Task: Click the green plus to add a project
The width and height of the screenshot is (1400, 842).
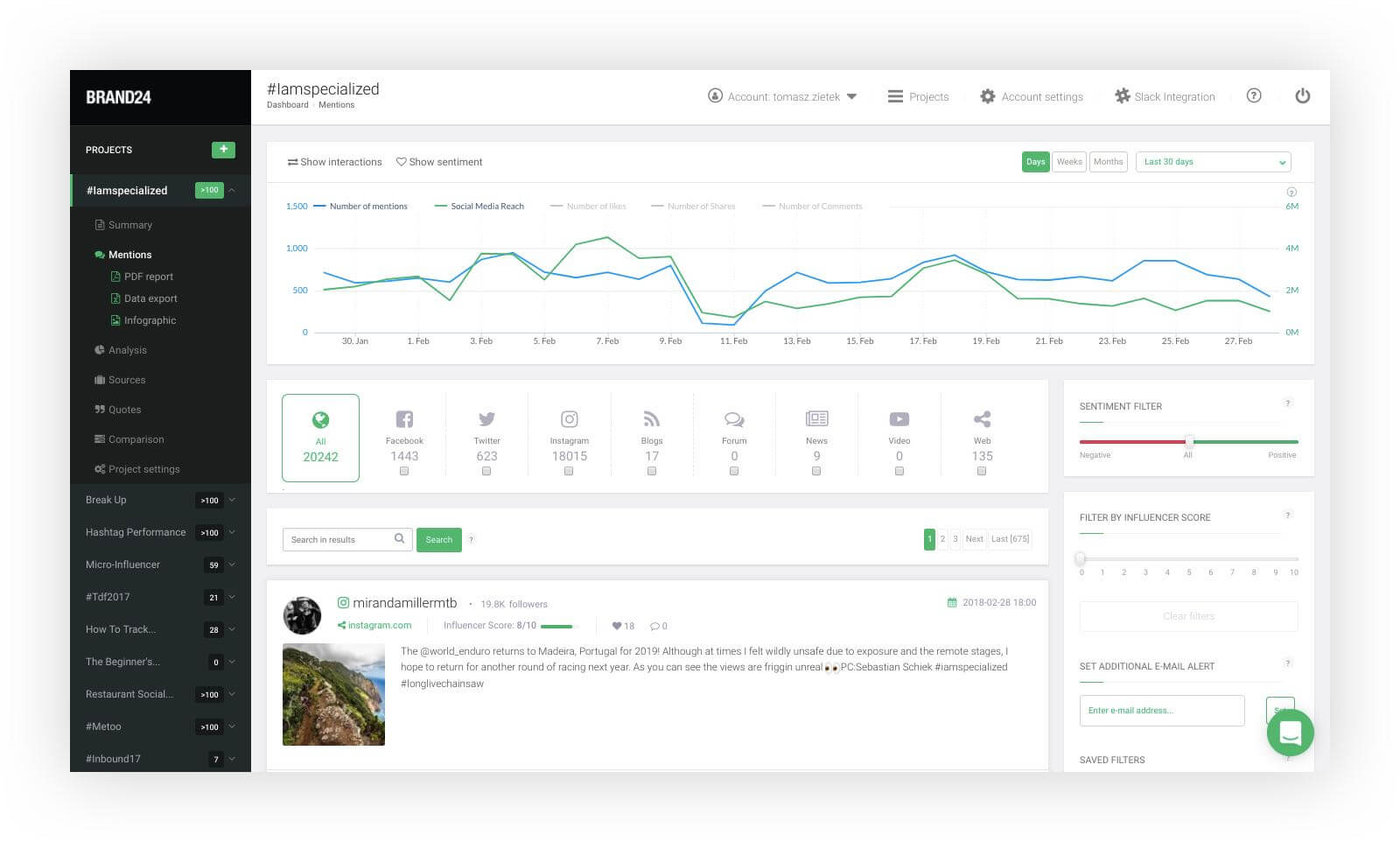Action: pos(224,150)
